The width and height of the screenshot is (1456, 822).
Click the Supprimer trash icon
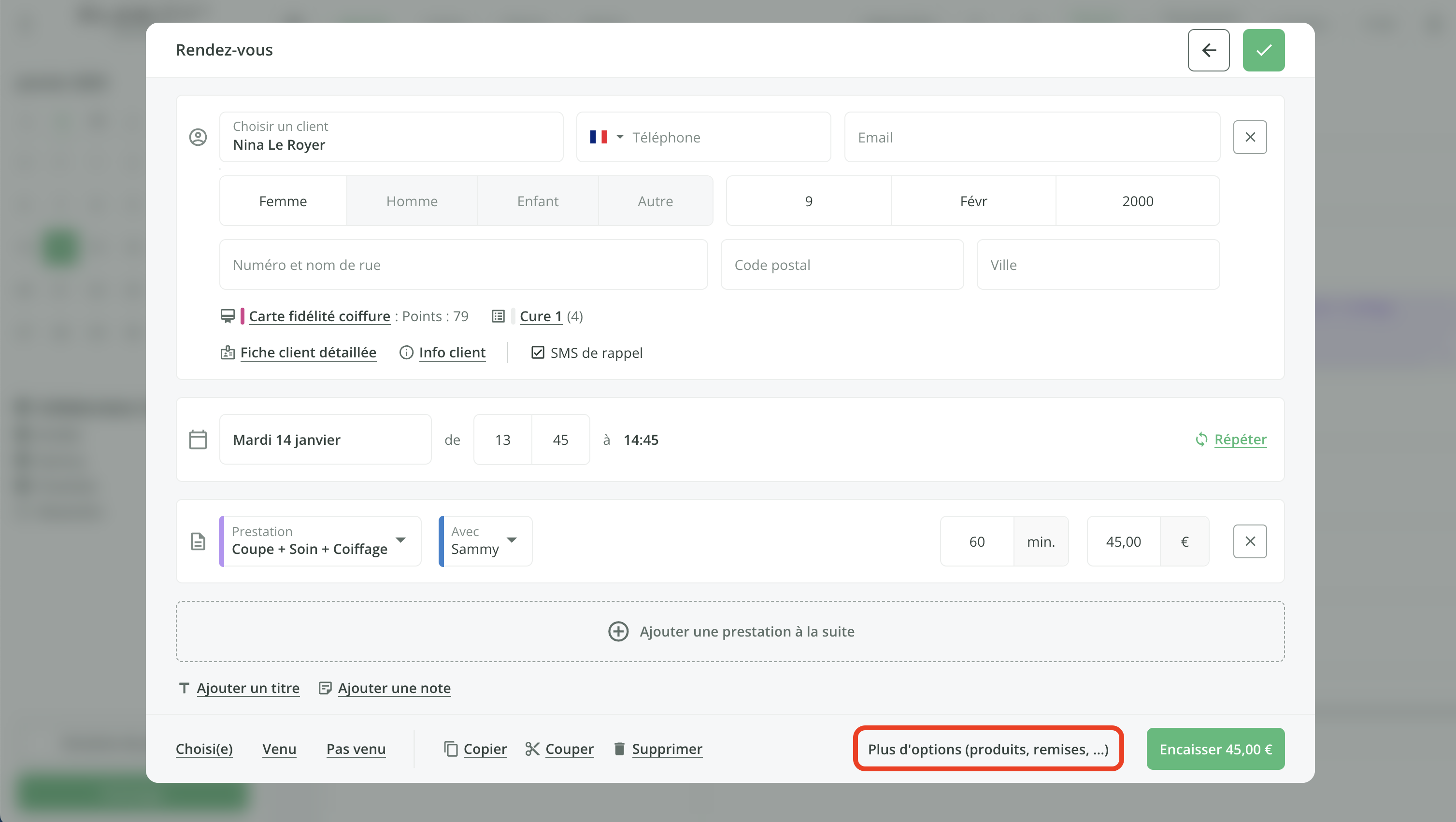619,749
